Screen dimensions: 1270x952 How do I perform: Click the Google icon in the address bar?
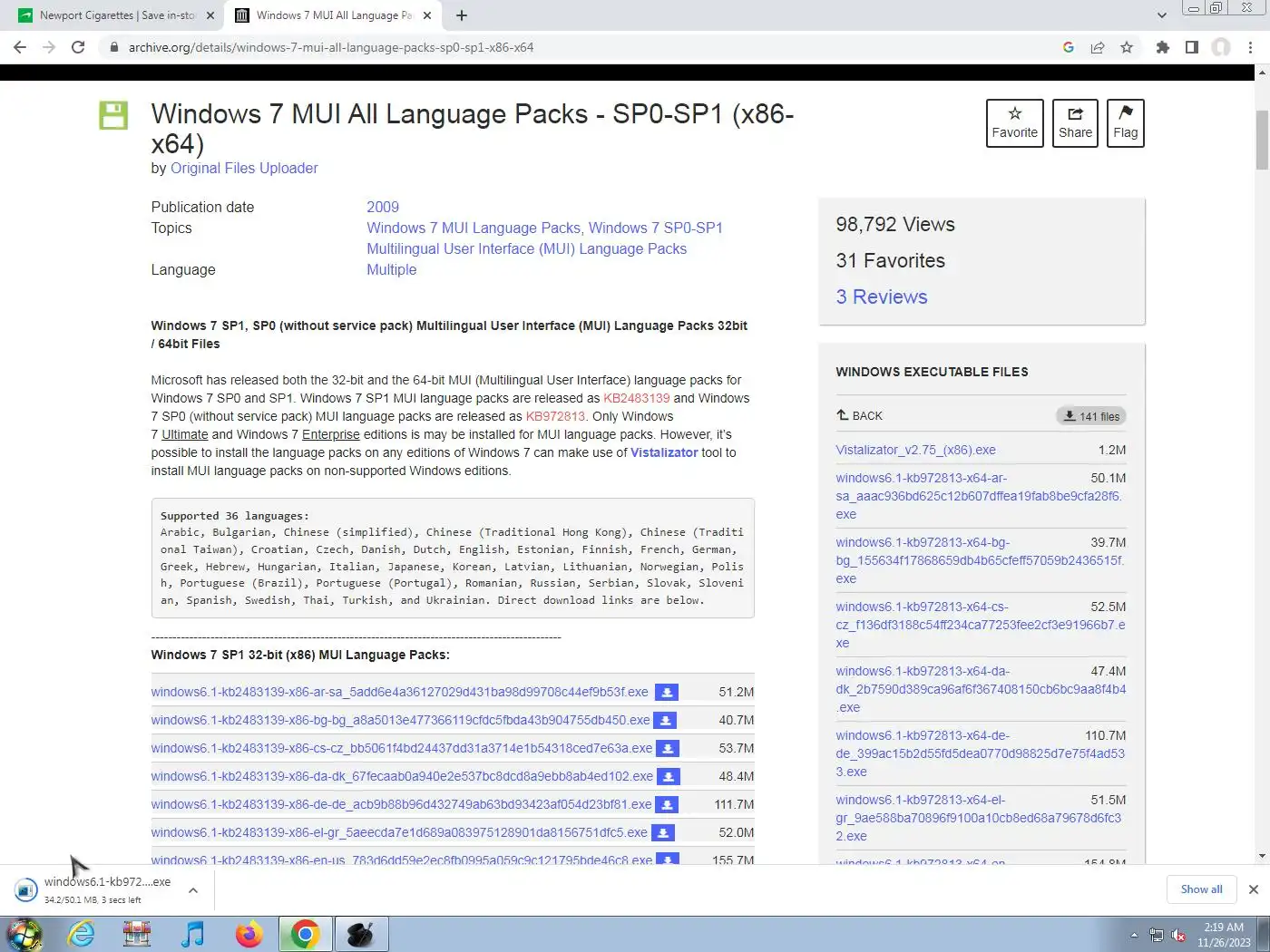pyautogui.click(x=1069, y=47)
